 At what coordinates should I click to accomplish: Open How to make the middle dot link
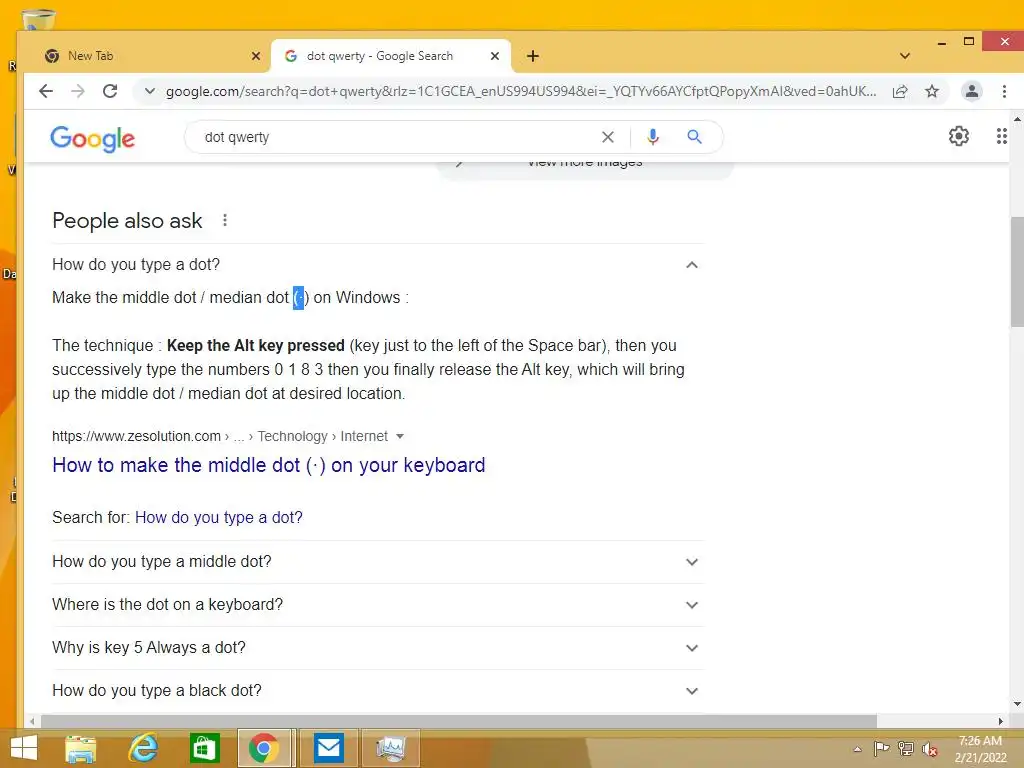click(x=268, y=465)
